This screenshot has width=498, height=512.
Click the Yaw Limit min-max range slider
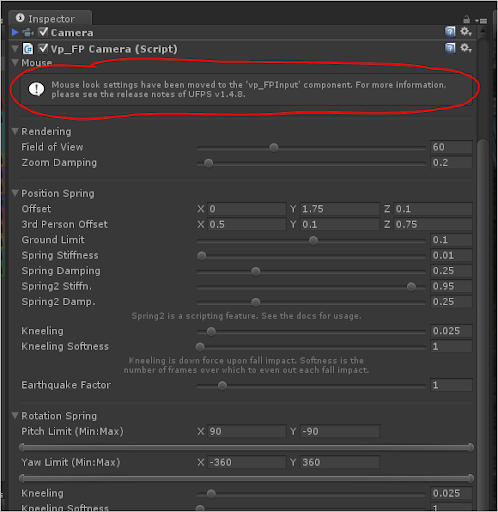pos(246,478)
